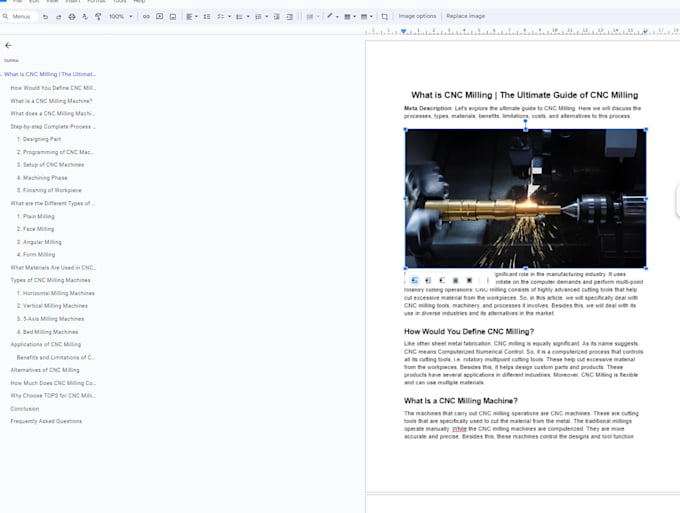Jump to 'How Would You Define CNC Mill...' in the outline

53,88
